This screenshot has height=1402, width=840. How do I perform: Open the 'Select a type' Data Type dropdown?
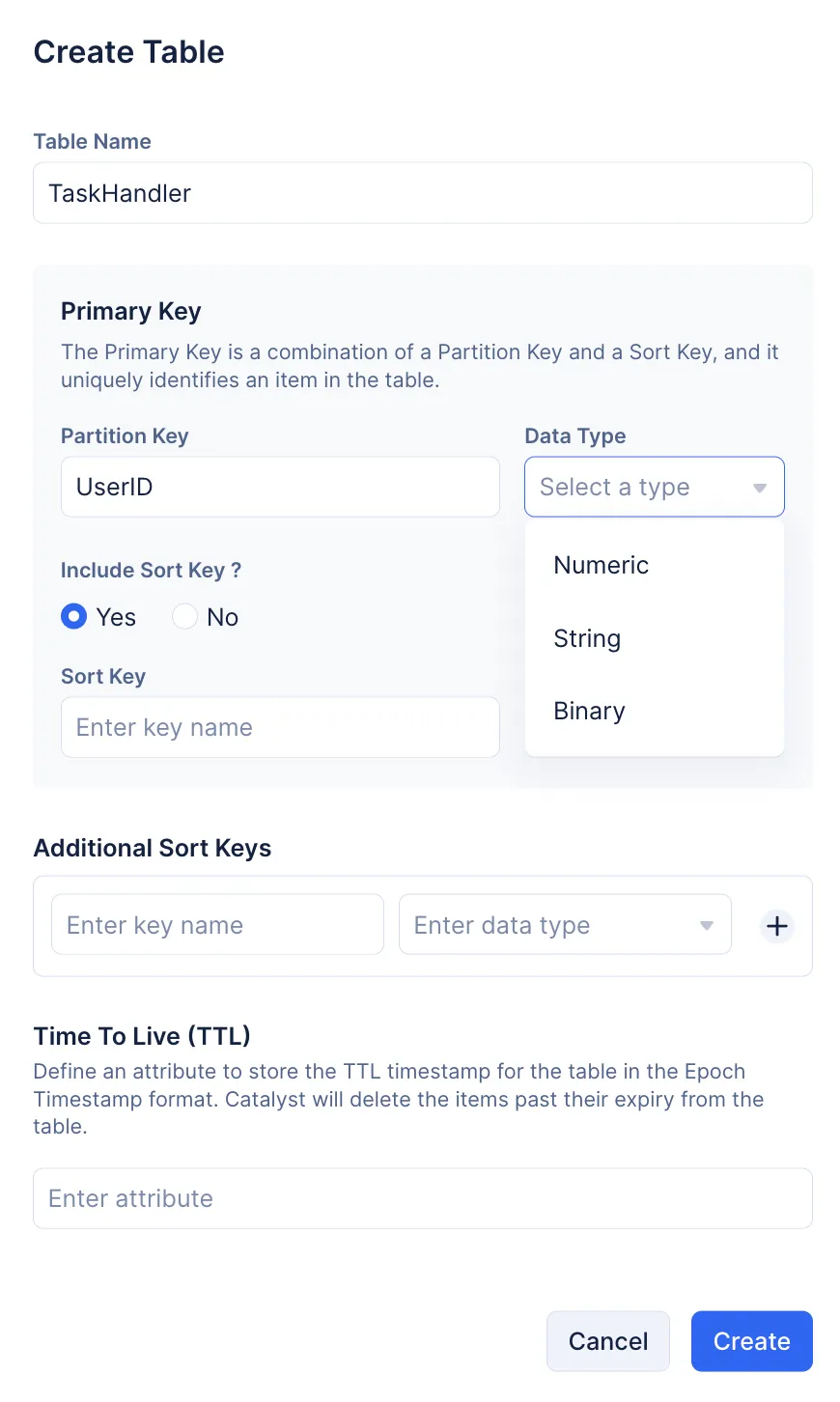[654, 487]
